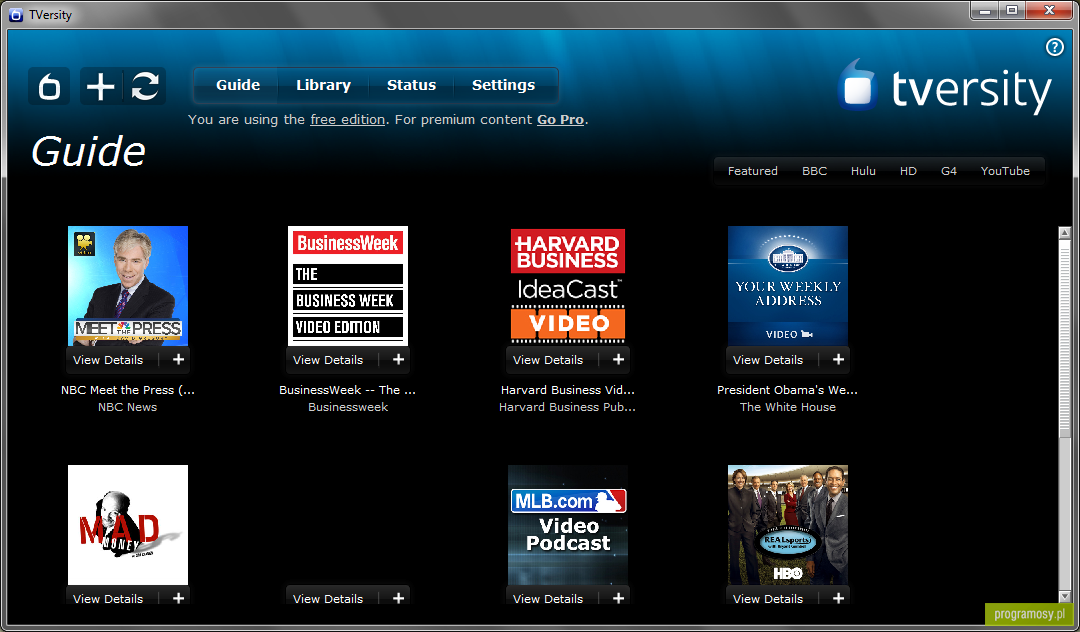View Details for BusinessWeek Video Edition
The width and height of the screenshot is (1080, 632).
[328, 359]
